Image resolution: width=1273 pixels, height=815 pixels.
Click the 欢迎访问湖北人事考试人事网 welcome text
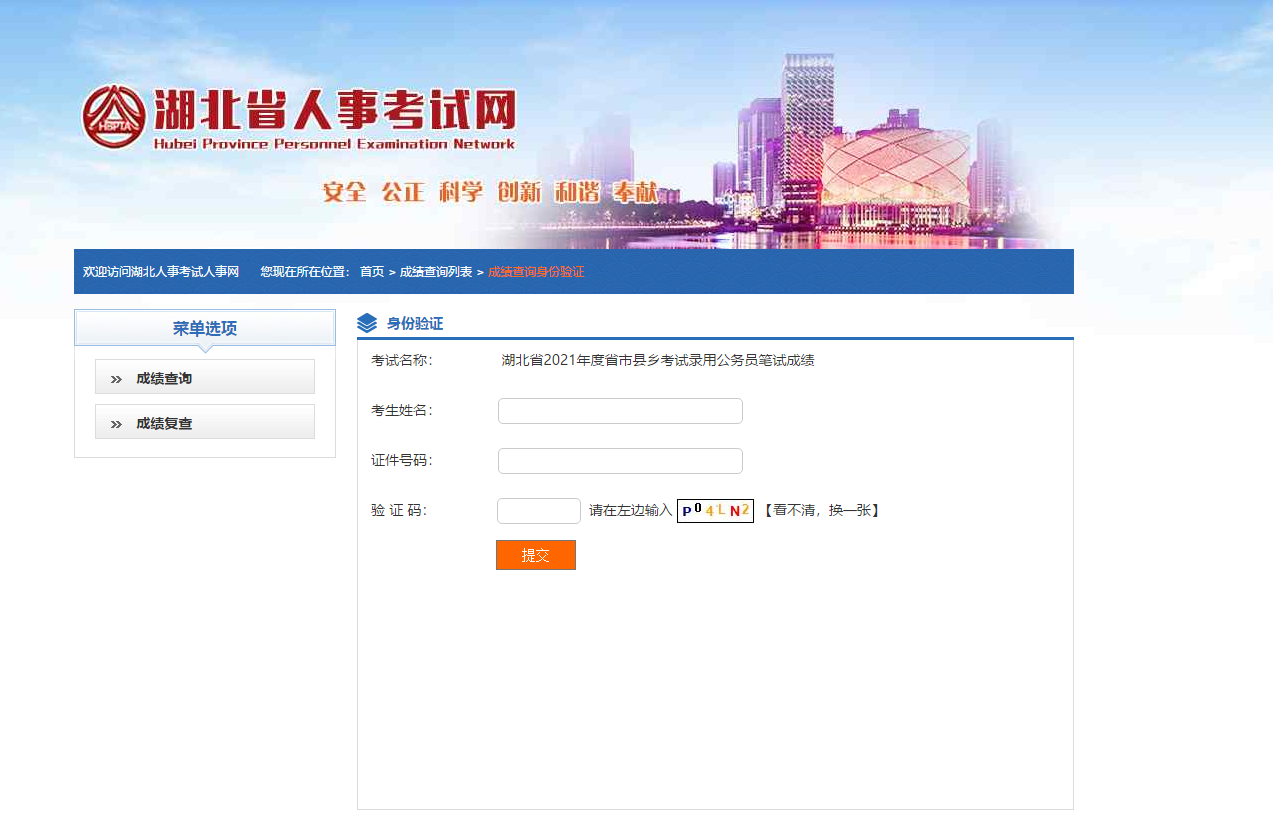(x=161, y=272)
